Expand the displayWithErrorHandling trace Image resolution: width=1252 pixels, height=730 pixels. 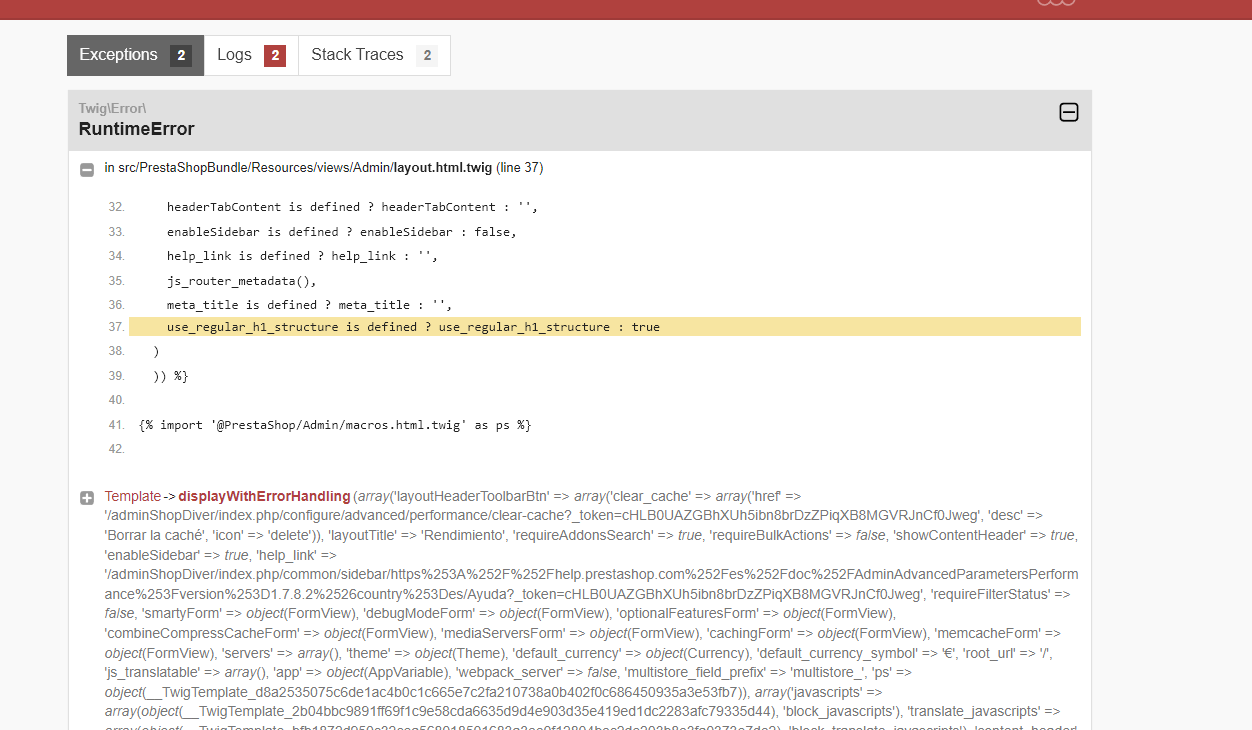(87, 498)
